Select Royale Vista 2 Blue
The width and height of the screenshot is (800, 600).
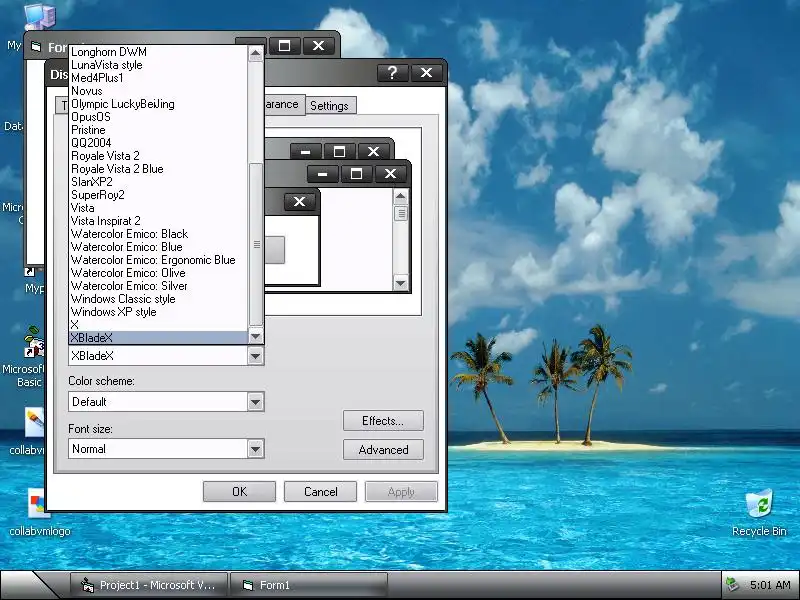click(x=158, y=169)
